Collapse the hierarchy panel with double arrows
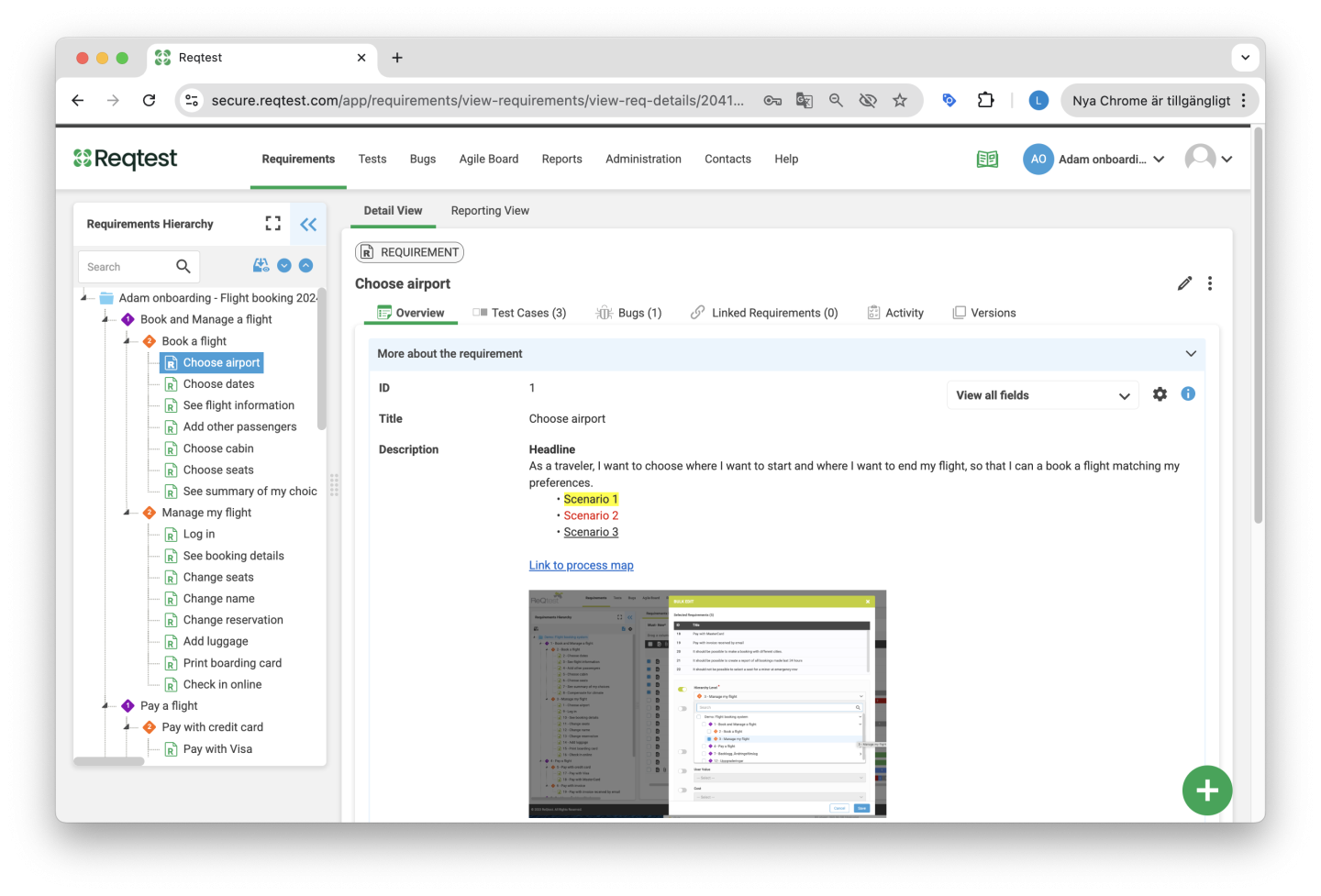The width and height of the screenshot is (1321, 896). [308, 224]
